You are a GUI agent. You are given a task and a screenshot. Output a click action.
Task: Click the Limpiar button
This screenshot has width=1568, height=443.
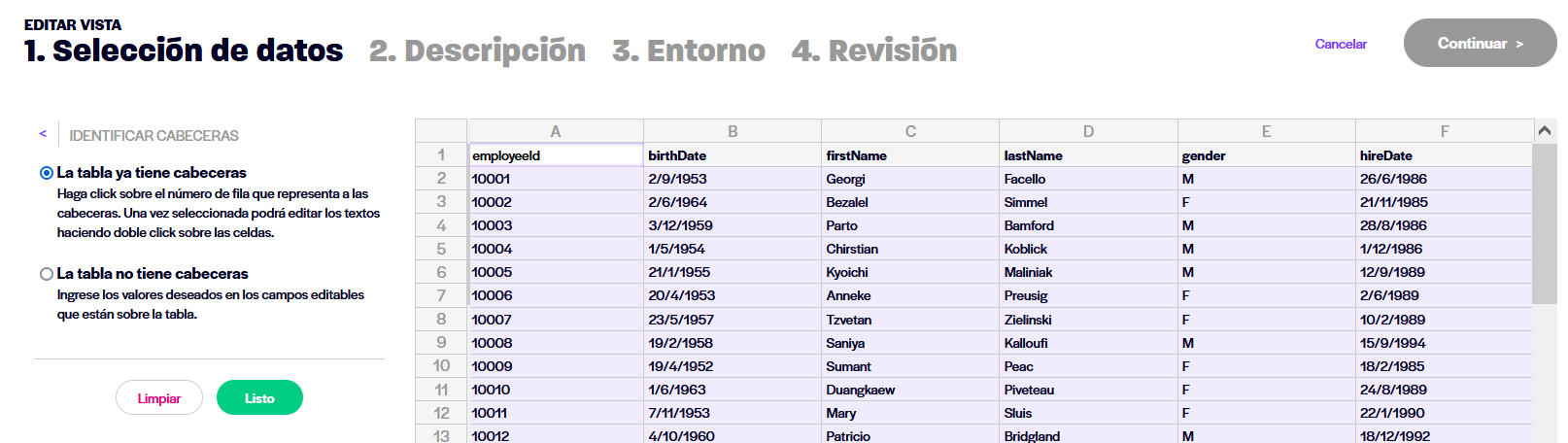(159, 398)
